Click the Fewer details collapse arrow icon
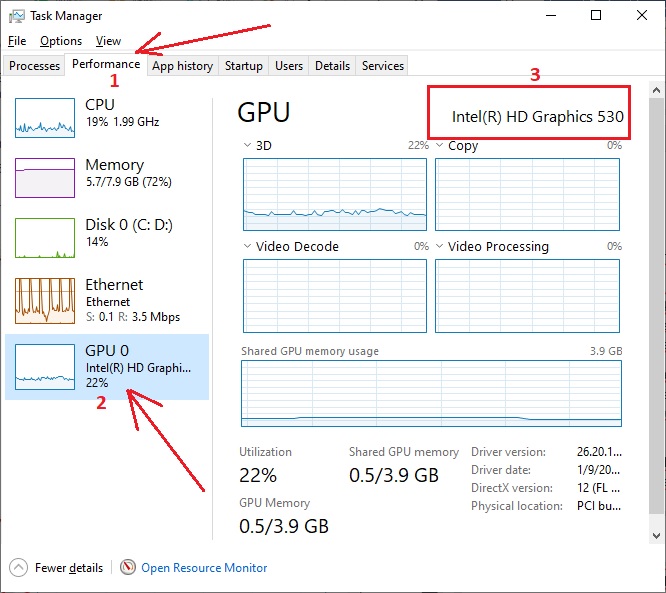This screenshot has height=593, width=666. coord(18,568)
